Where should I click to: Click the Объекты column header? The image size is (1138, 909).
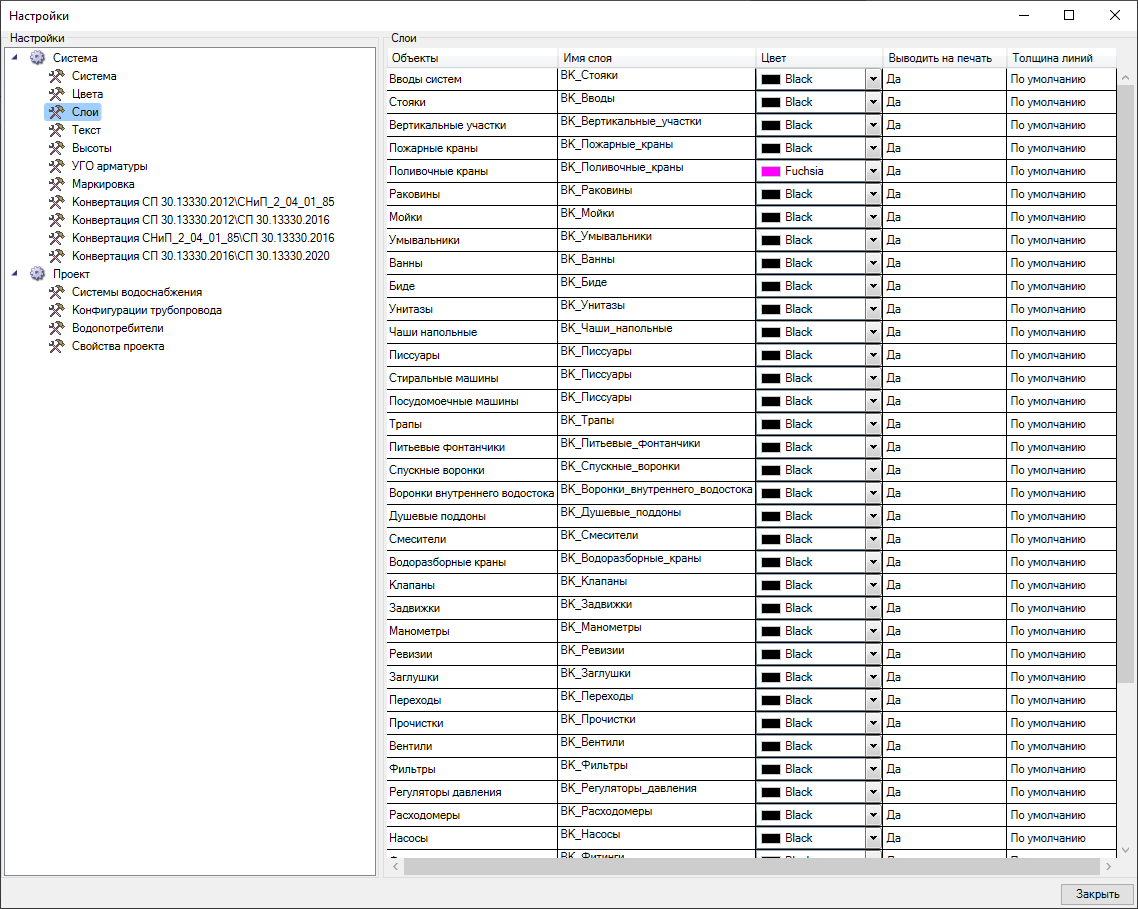(472, 58)
